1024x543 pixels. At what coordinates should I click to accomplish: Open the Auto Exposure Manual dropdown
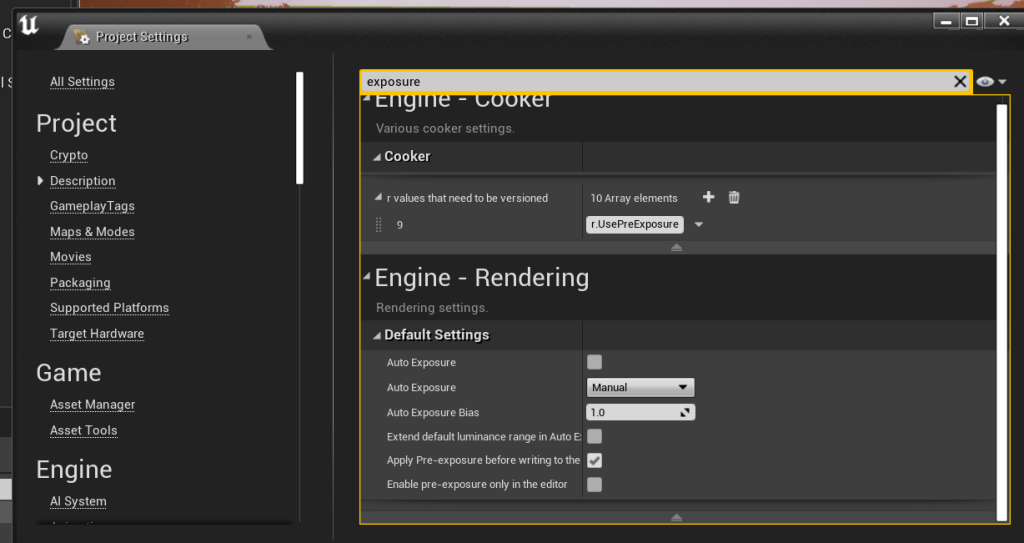[640, 387]
